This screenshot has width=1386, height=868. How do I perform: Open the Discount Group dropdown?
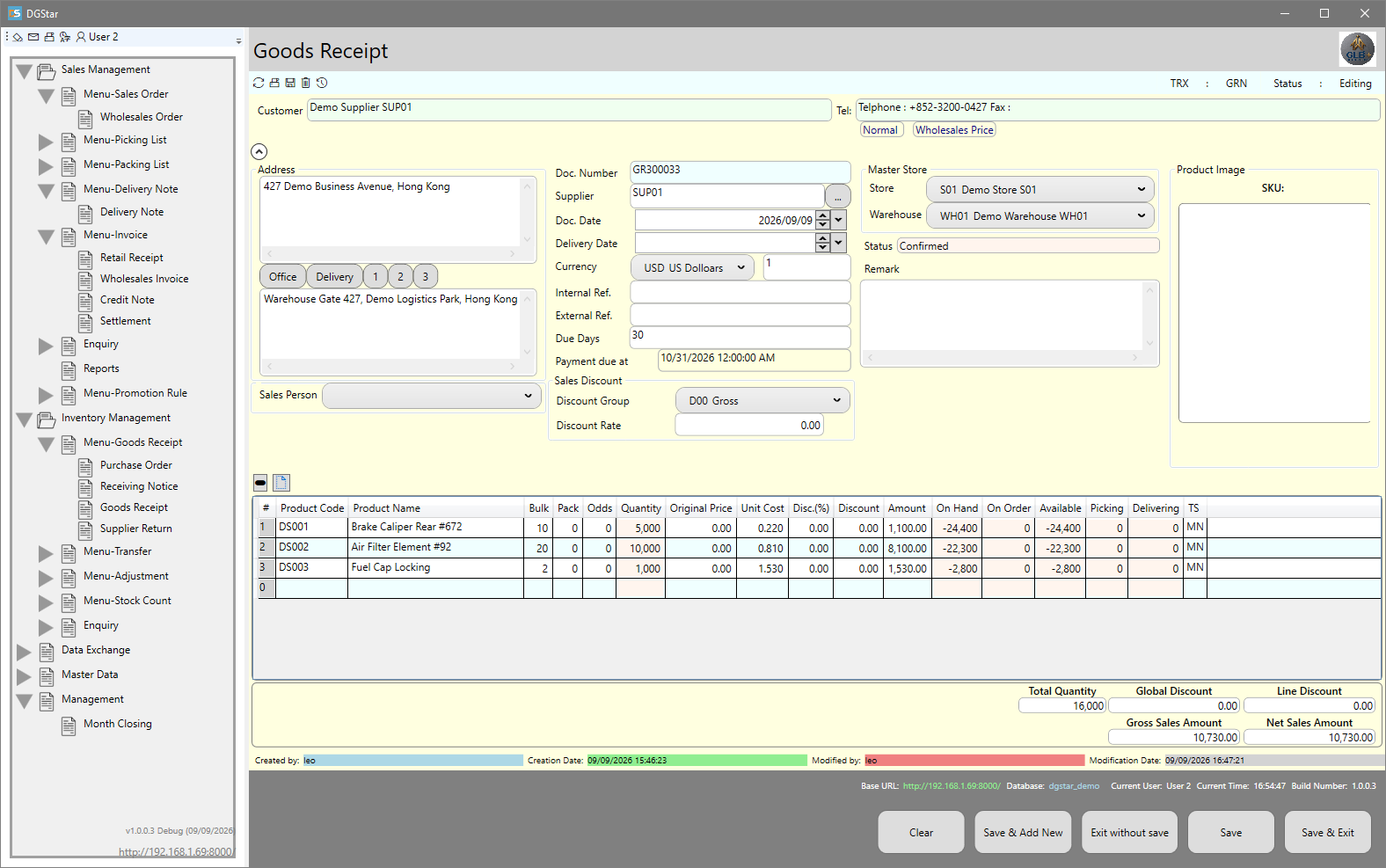pyautogui.click(x=762, y=400)
